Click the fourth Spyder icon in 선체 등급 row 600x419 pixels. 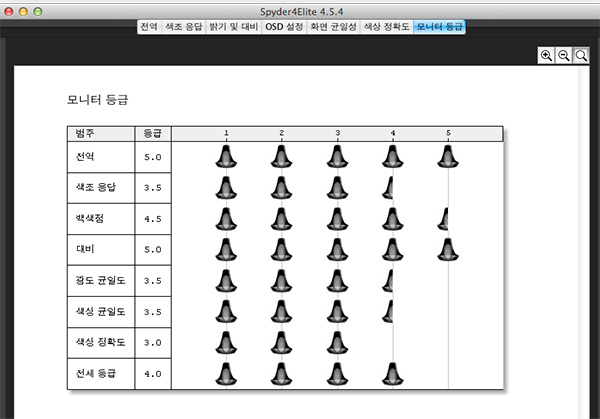pos(393,373)
